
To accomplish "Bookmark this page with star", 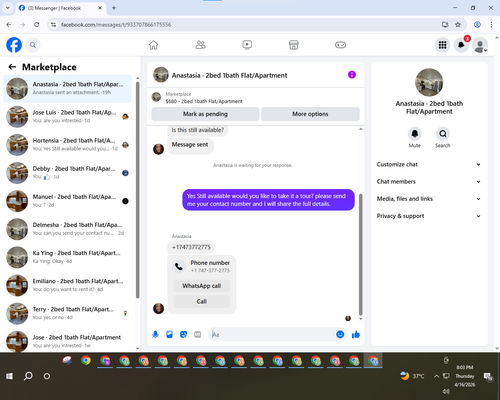I will pos(458,25).
